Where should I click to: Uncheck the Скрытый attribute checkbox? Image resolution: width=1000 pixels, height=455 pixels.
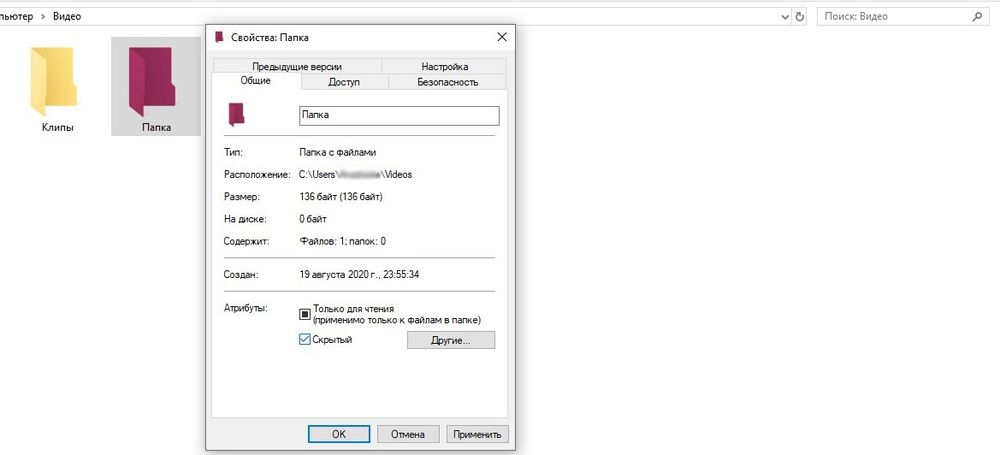tap(306, 340)
